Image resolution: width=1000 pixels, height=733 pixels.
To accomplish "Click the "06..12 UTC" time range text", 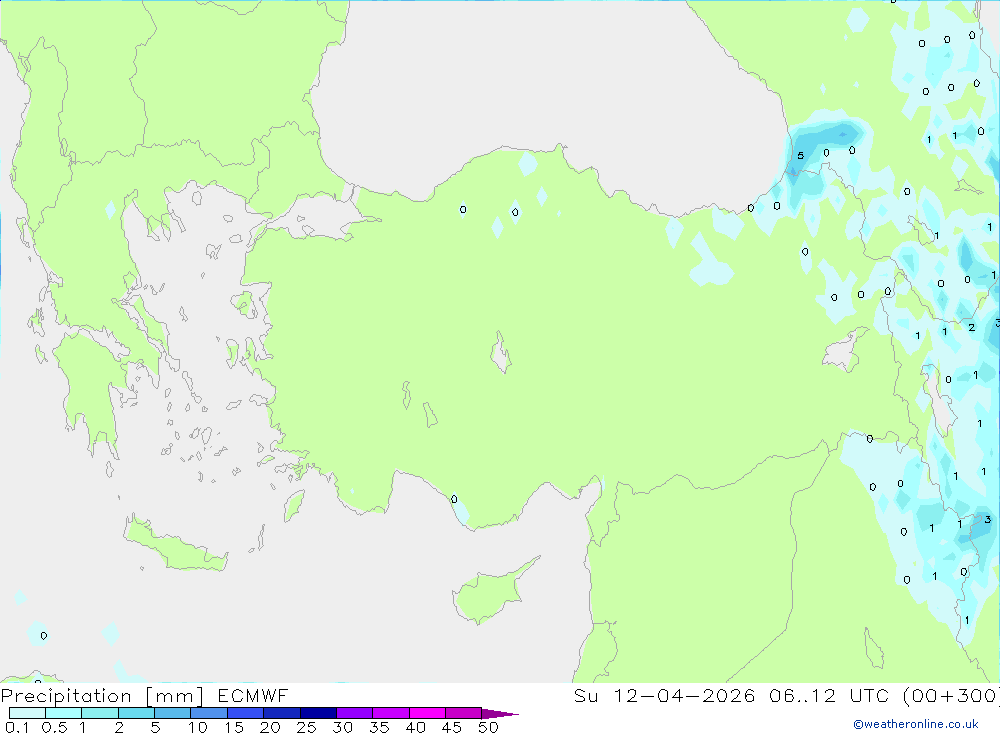I will 829,695.
